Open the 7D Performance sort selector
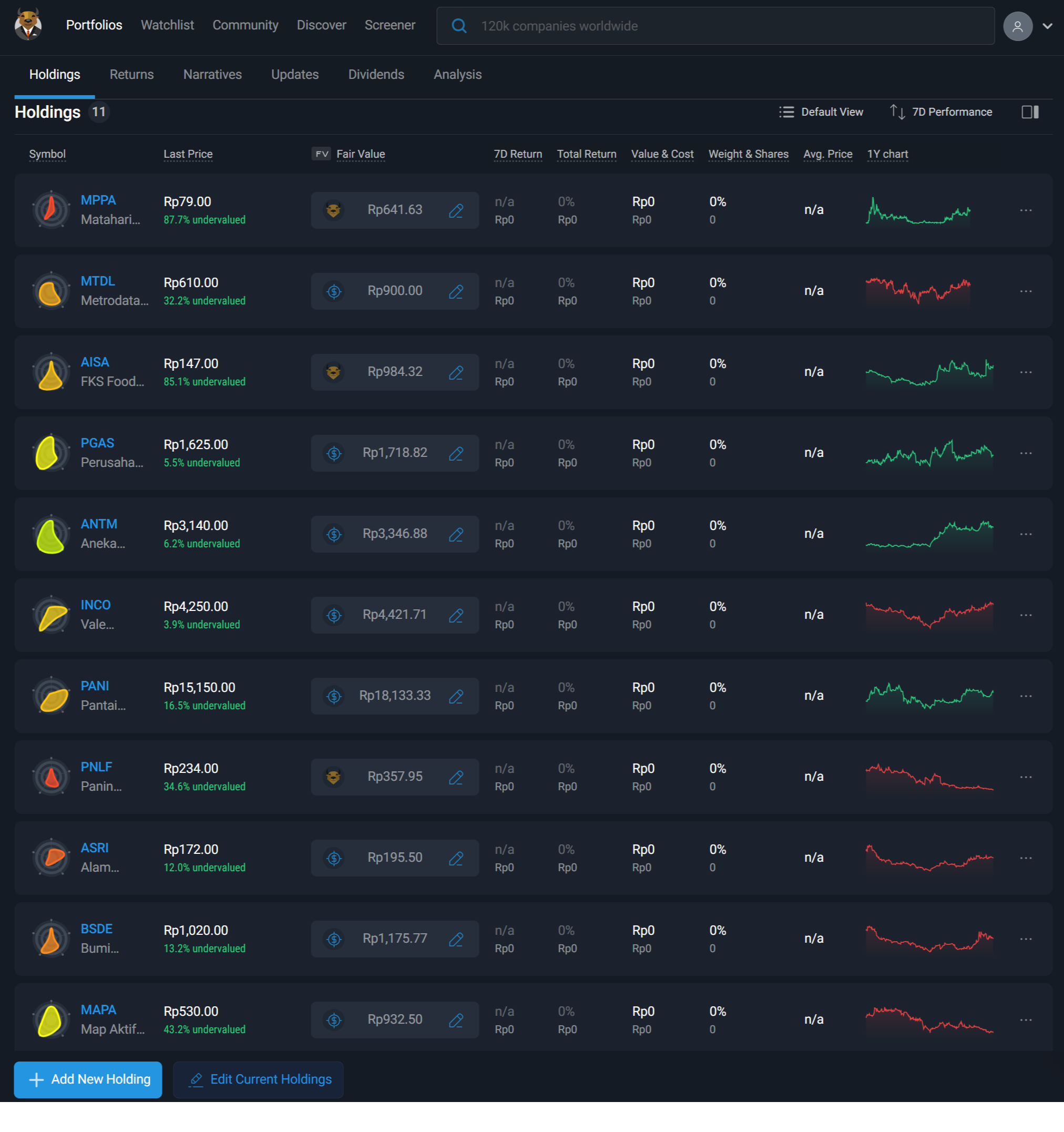 click(941, 112)
